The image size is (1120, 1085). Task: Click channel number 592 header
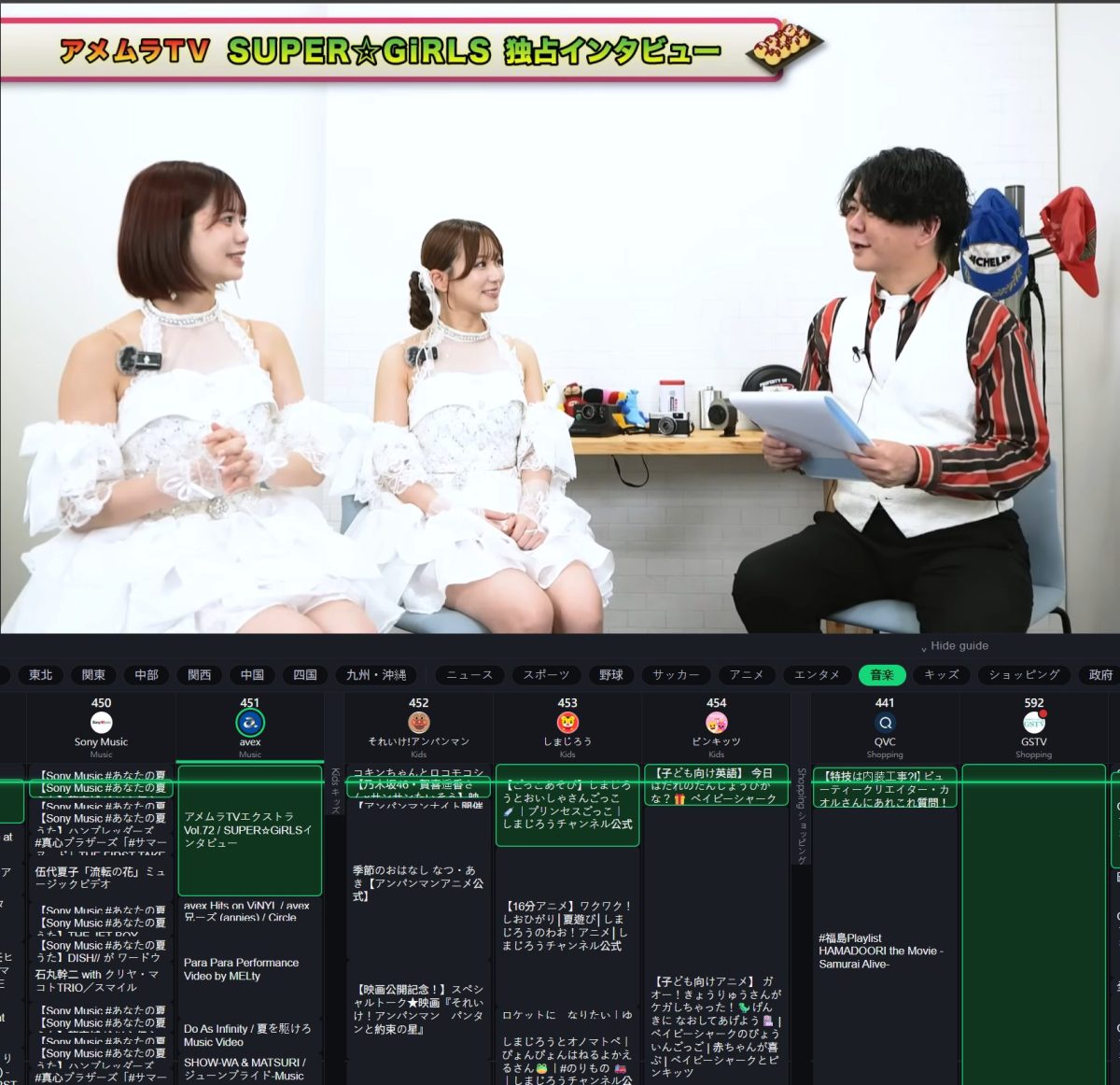(x=1034, y=702)
